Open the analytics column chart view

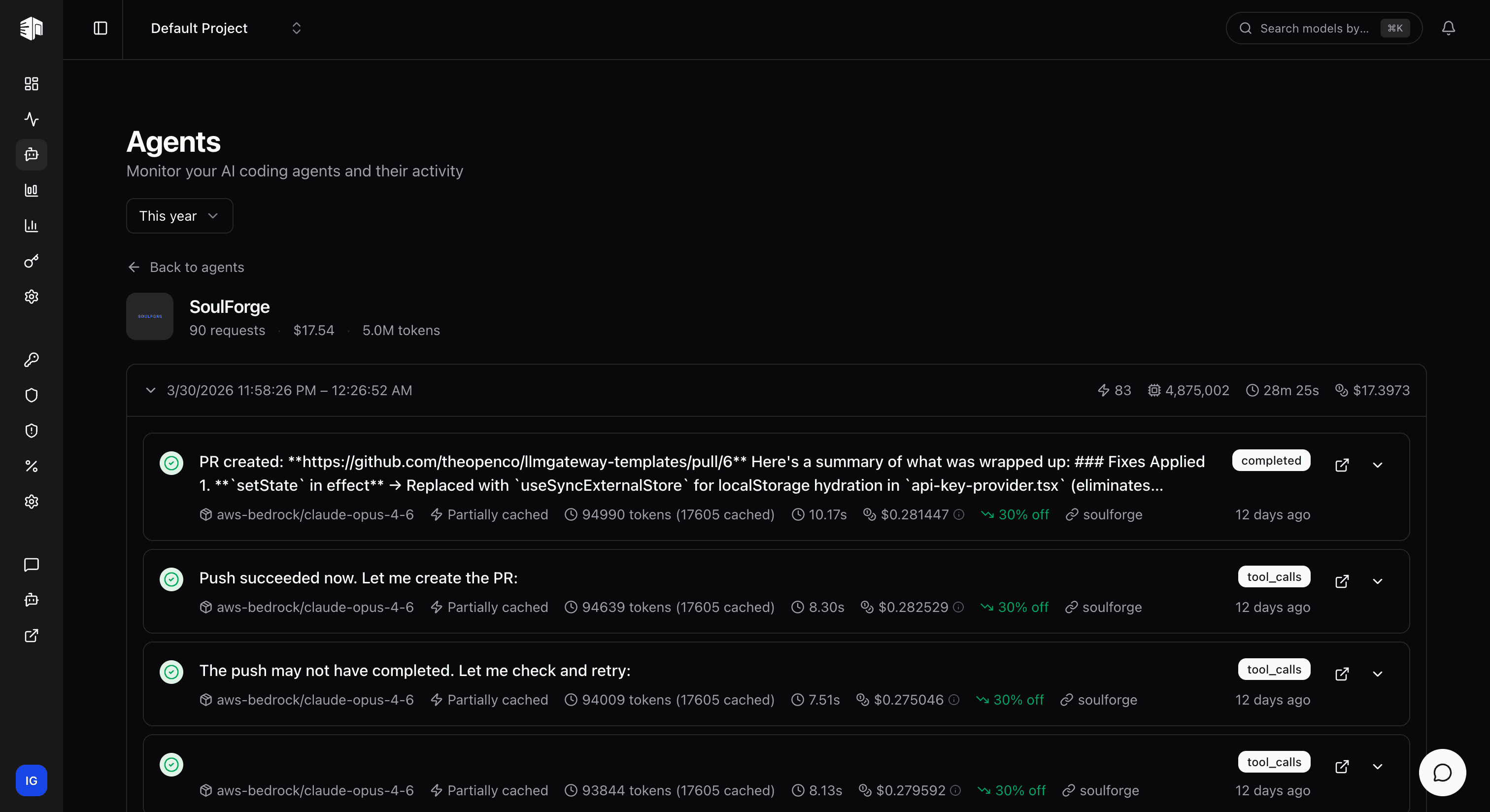tap(31, 226)
